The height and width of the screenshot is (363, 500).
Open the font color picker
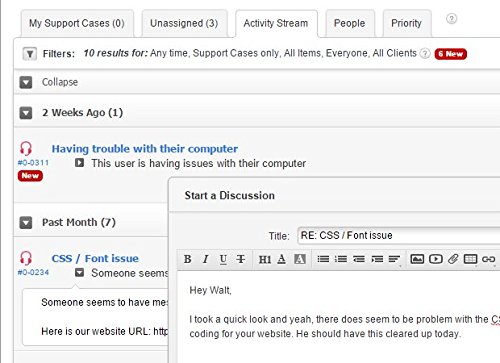pyautogui.click(x=282, y=259)
